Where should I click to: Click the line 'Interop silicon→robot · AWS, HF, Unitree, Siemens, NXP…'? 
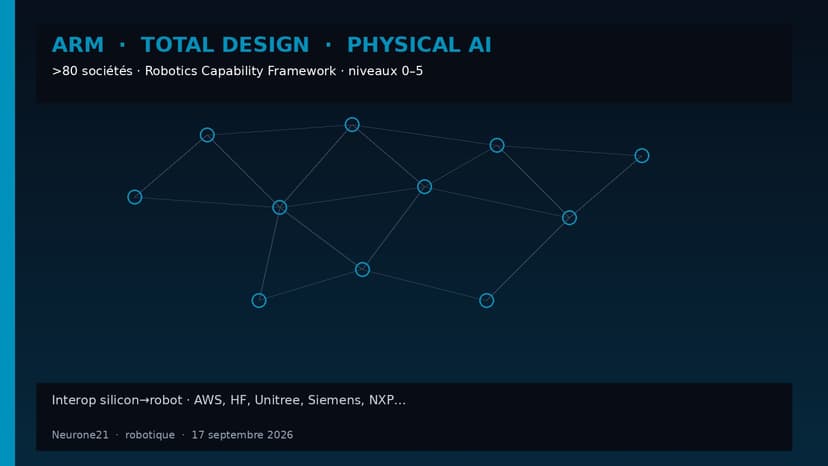point(229,400)
